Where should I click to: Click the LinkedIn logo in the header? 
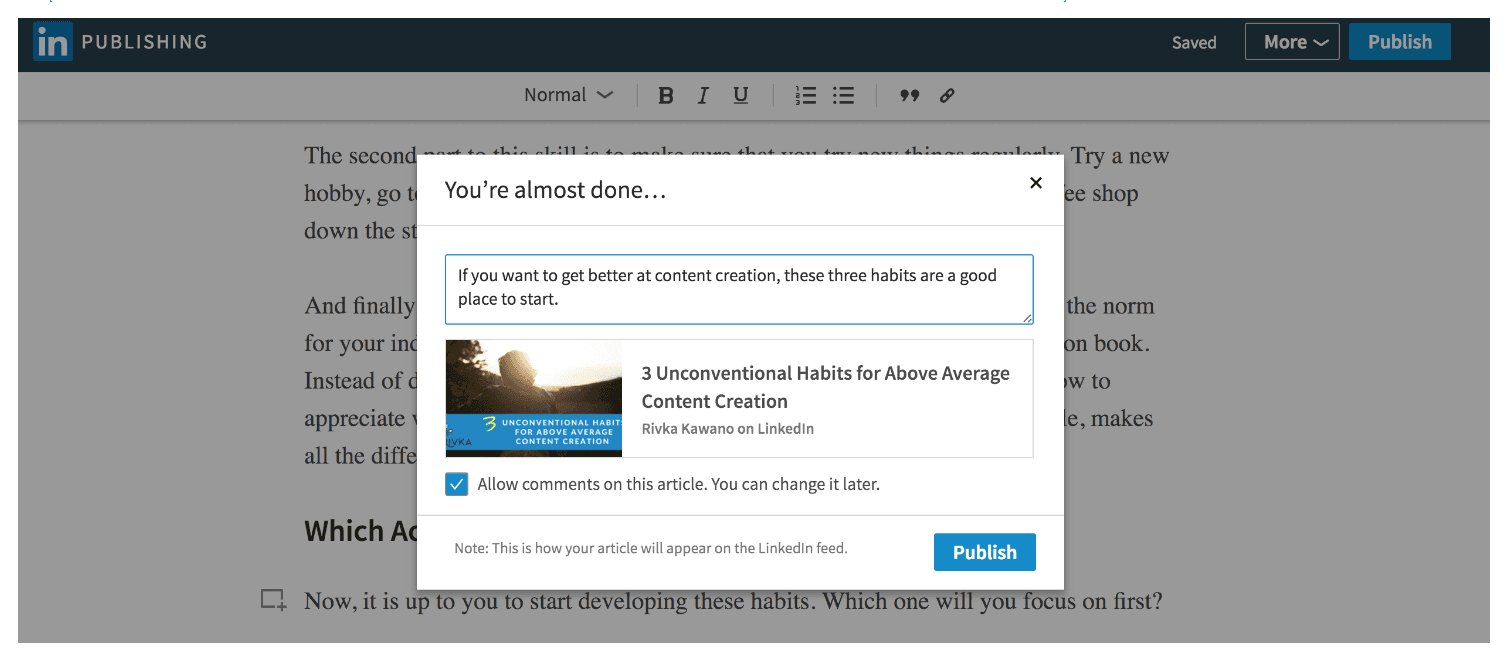click(52, 43)
